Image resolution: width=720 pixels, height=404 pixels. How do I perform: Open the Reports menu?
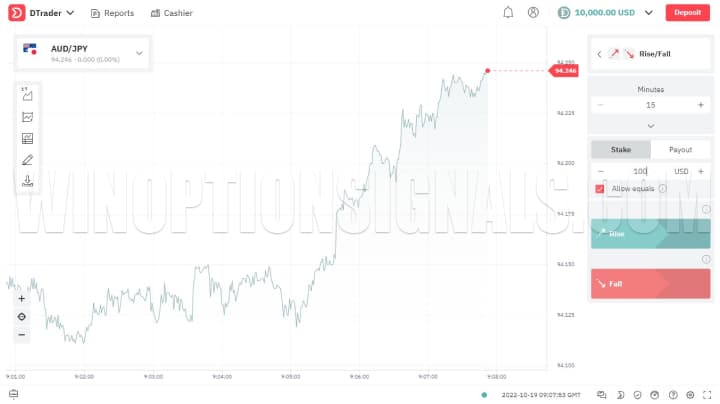click(x=111, y=13)
